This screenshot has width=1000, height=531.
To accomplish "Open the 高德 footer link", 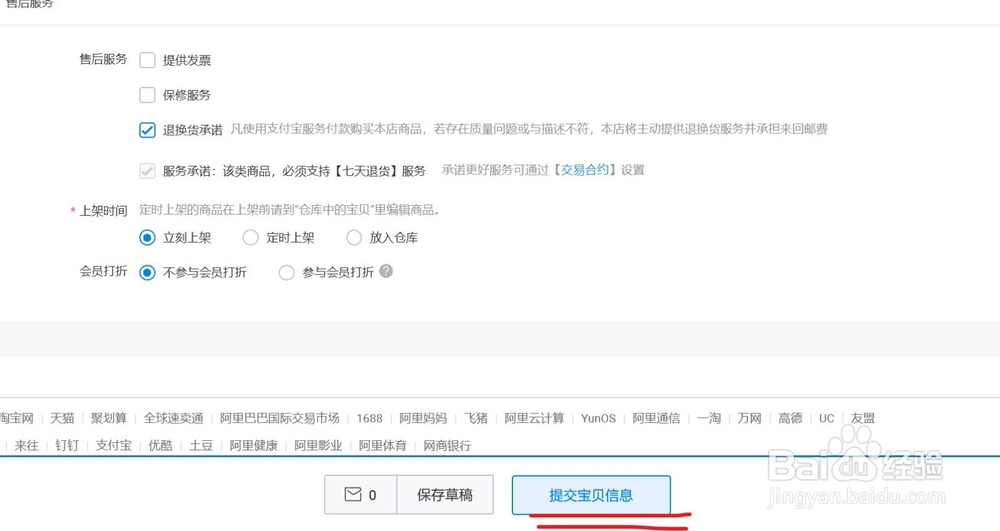I will (790, 418).
